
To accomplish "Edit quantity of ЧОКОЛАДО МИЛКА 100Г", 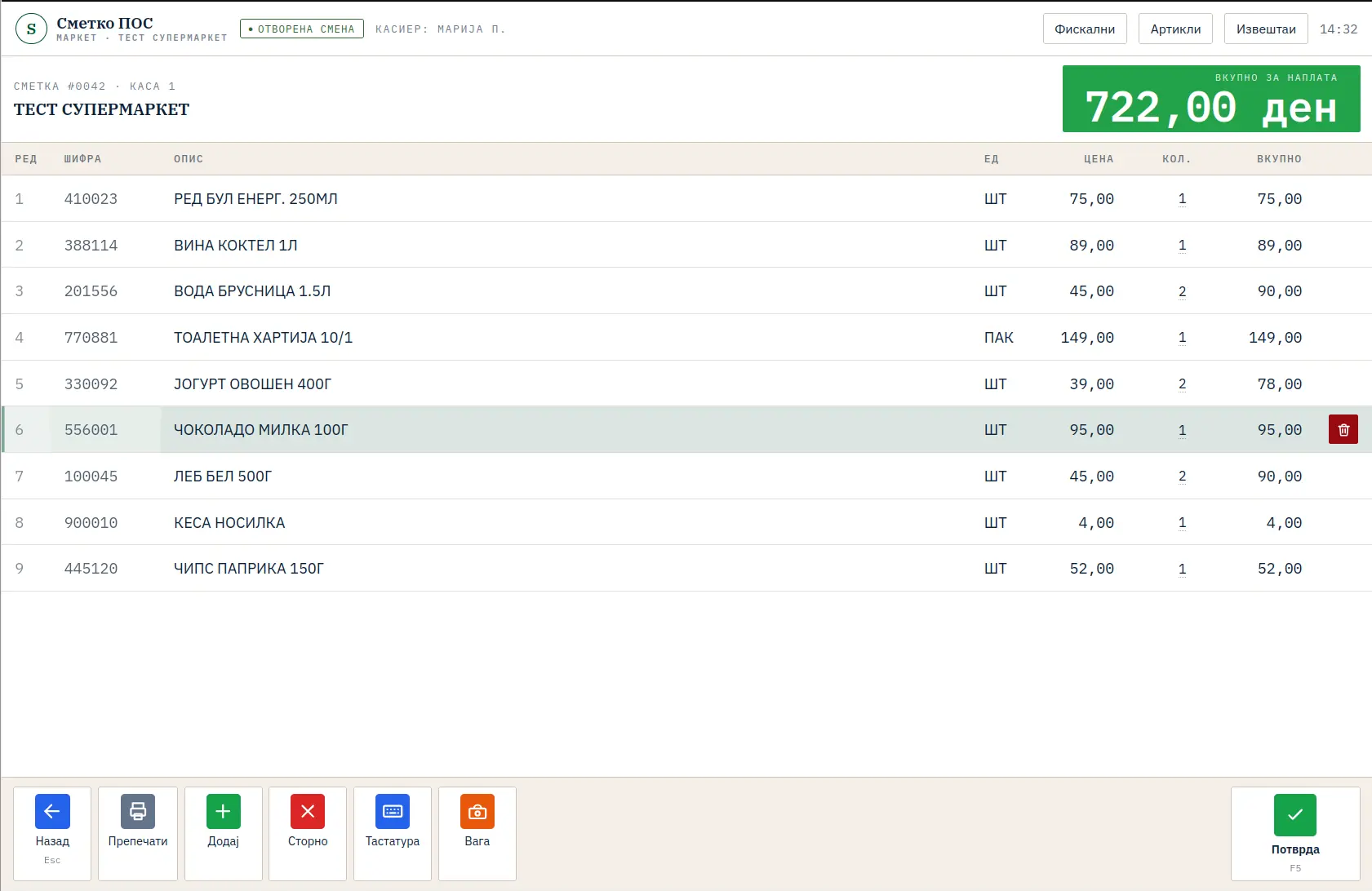I will (x=1182, y=430).
